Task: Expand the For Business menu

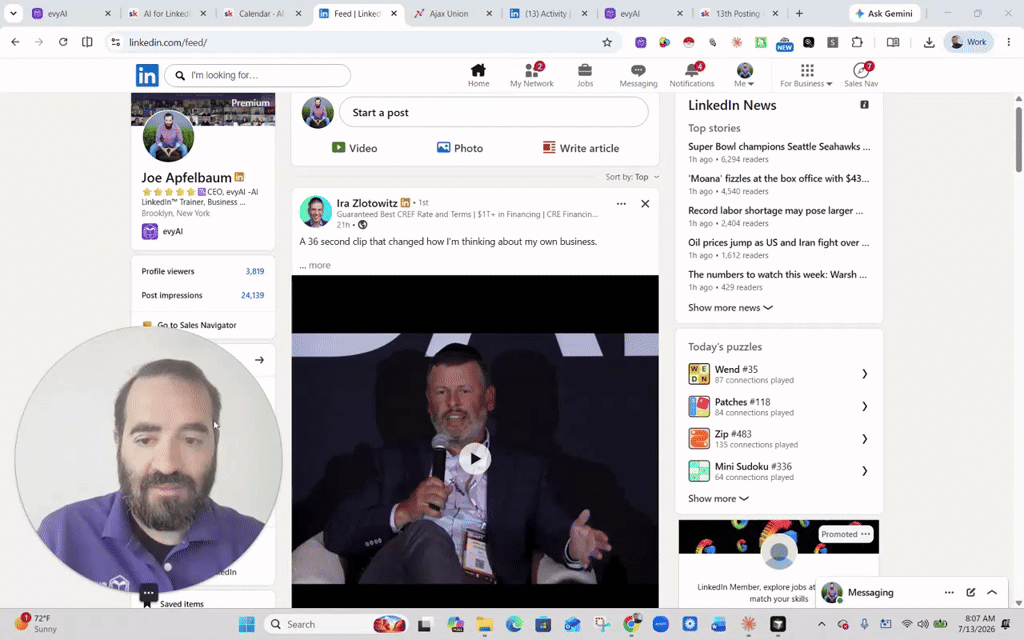Action: [x=806, y=75]
